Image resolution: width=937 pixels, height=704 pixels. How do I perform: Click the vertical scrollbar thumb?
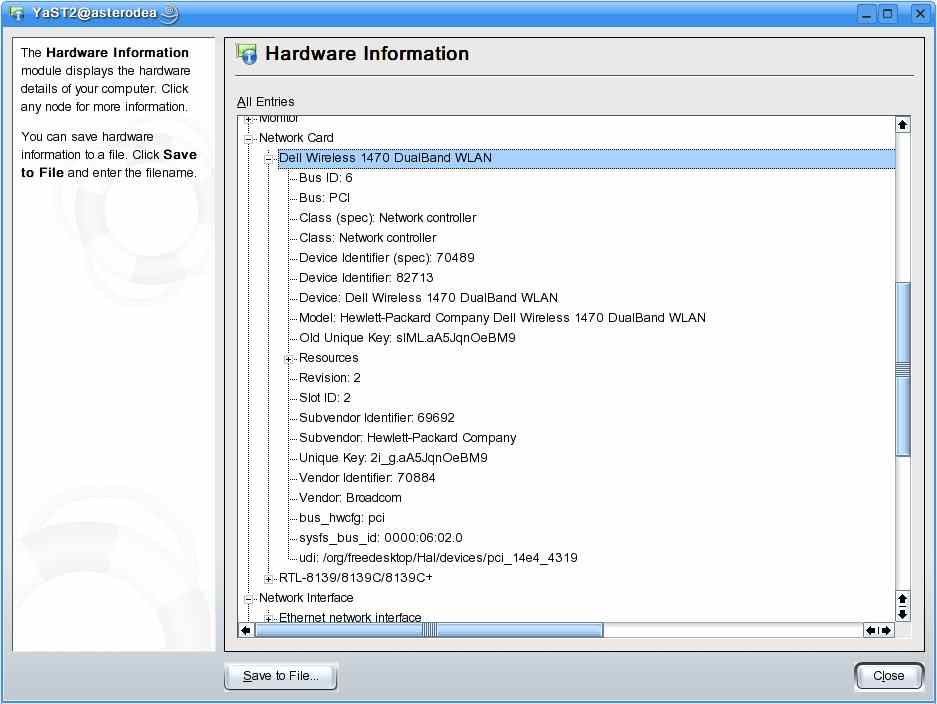pyautogui.click(x=902, y=369)
